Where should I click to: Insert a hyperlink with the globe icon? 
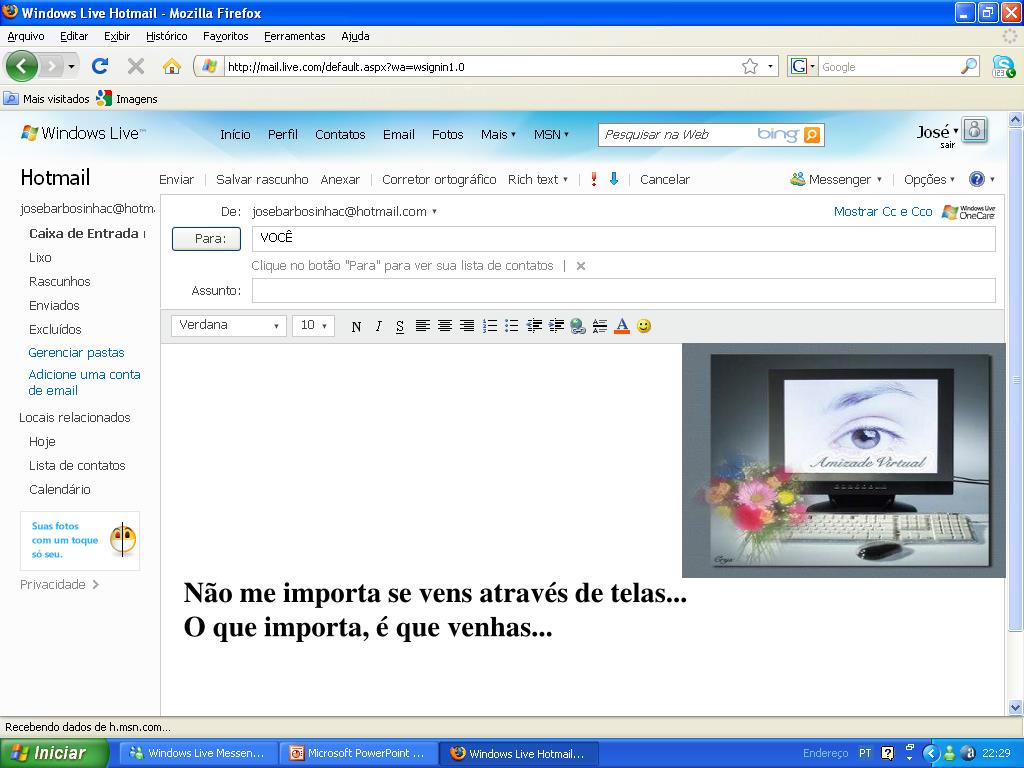578,326
